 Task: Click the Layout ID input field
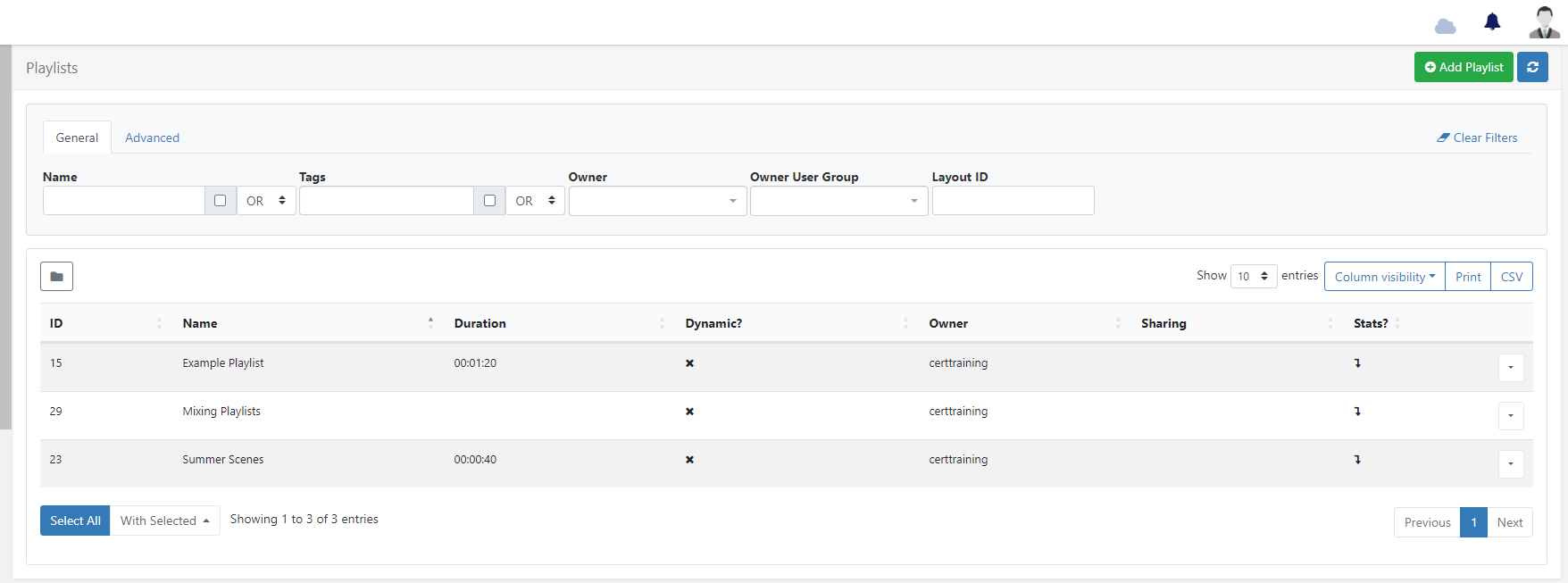pyautogui.click(x=1013, y=201)
